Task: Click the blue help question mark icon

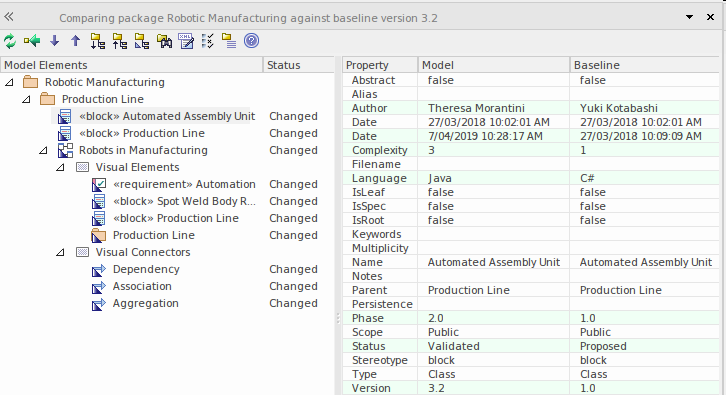Action: coord(251,41)
